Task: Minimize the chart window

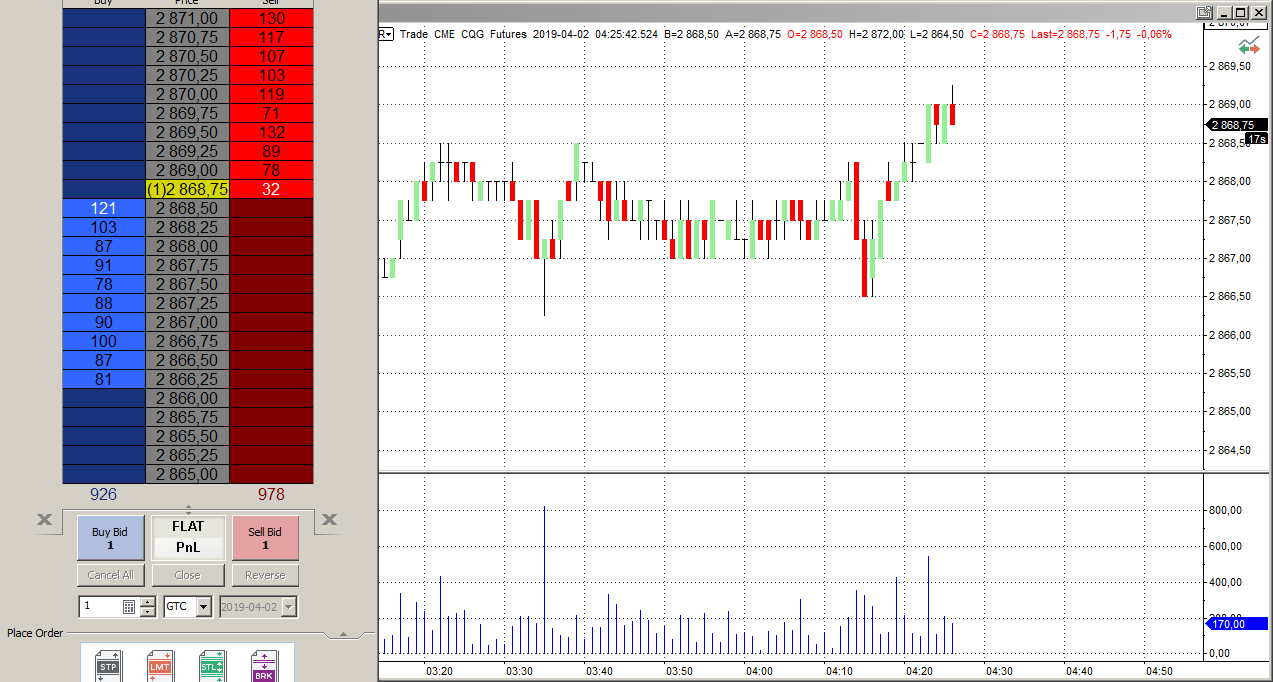Action: tap(1223, 12)
